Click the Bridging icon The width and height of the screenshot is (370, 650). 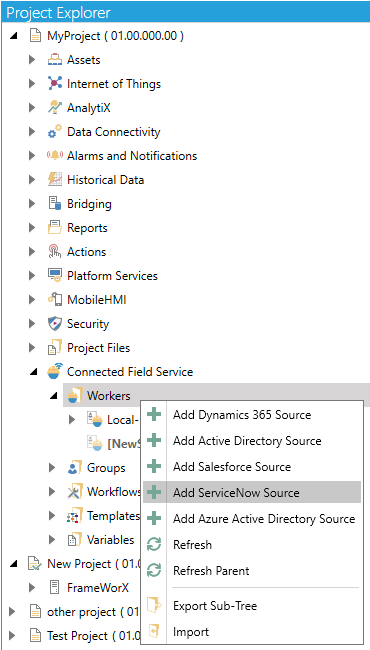pos(55,204)
